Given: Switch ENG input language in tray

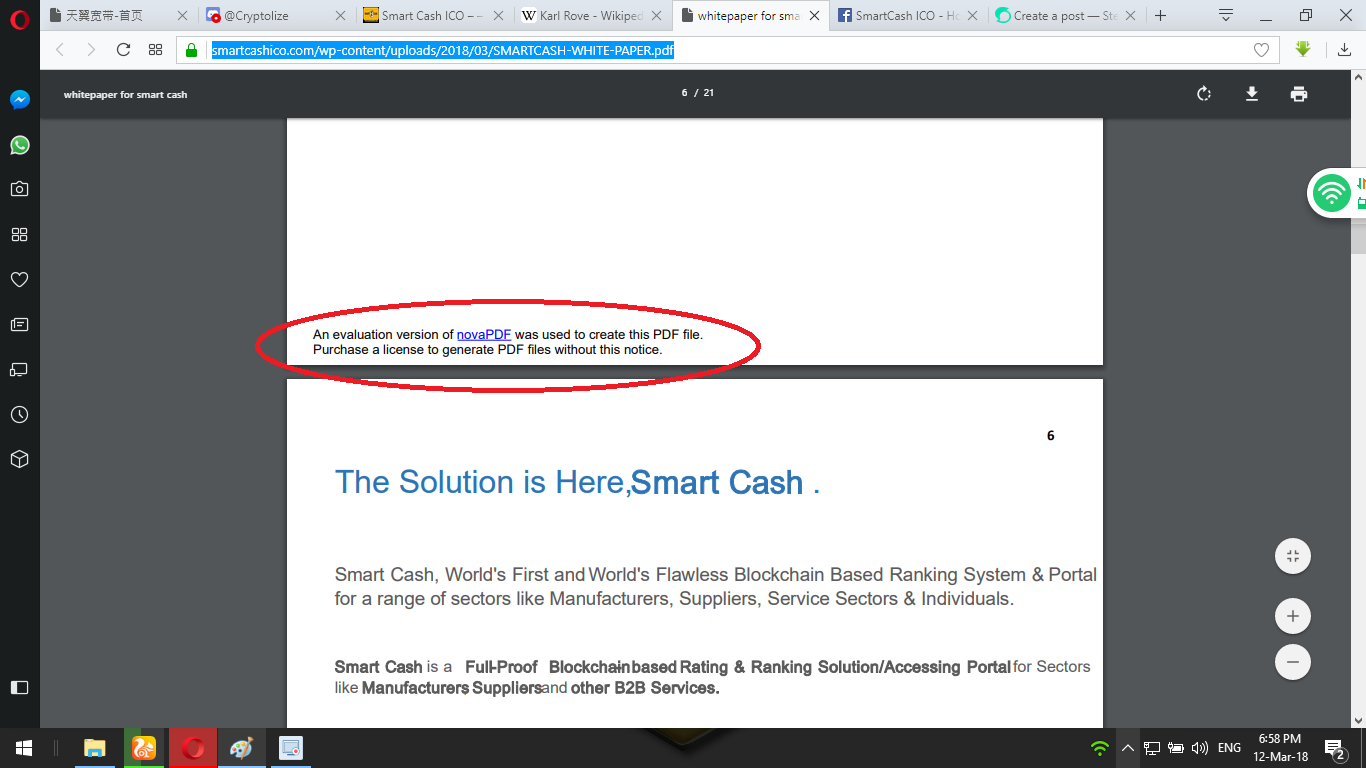Looking at the screenshot, I should click(x=1230, y=748).
